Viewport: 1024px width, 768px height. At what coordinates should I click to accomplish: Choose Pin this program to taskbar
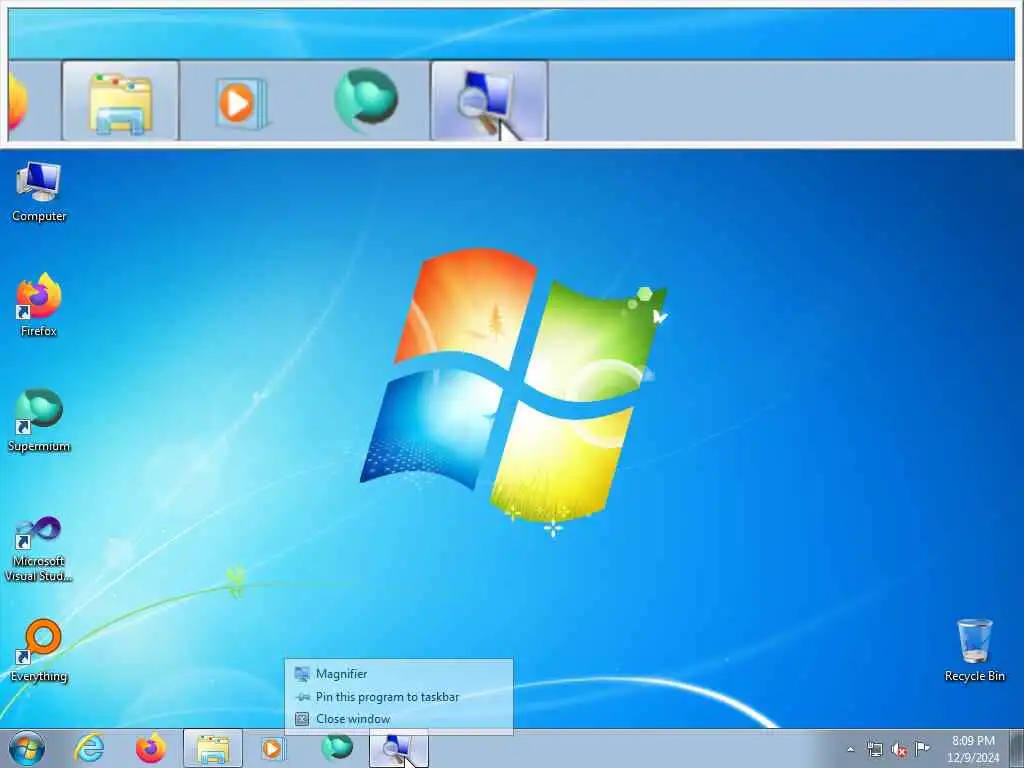398,697
